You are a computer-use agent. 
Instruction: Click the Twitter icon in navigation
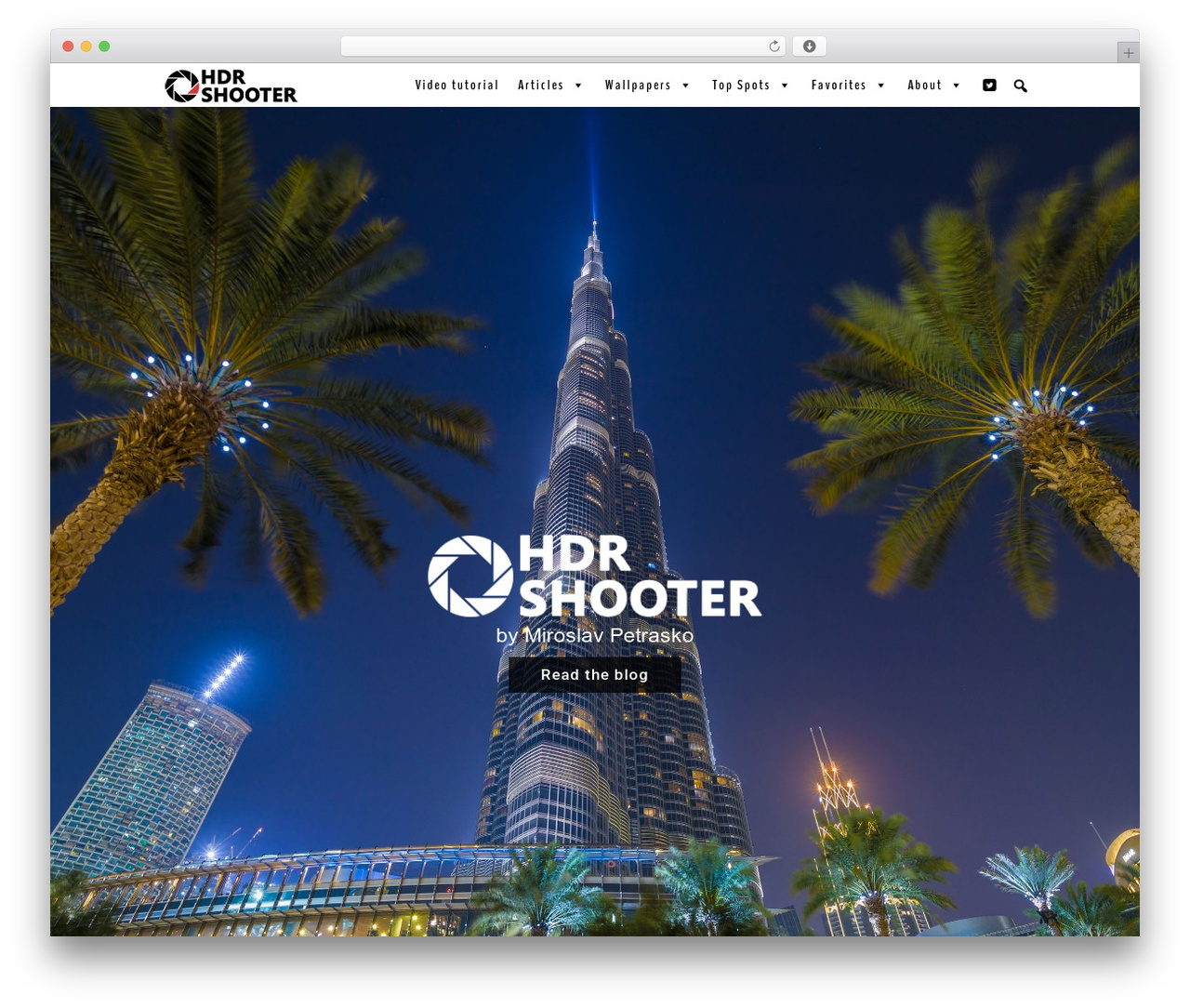[989, 86]
